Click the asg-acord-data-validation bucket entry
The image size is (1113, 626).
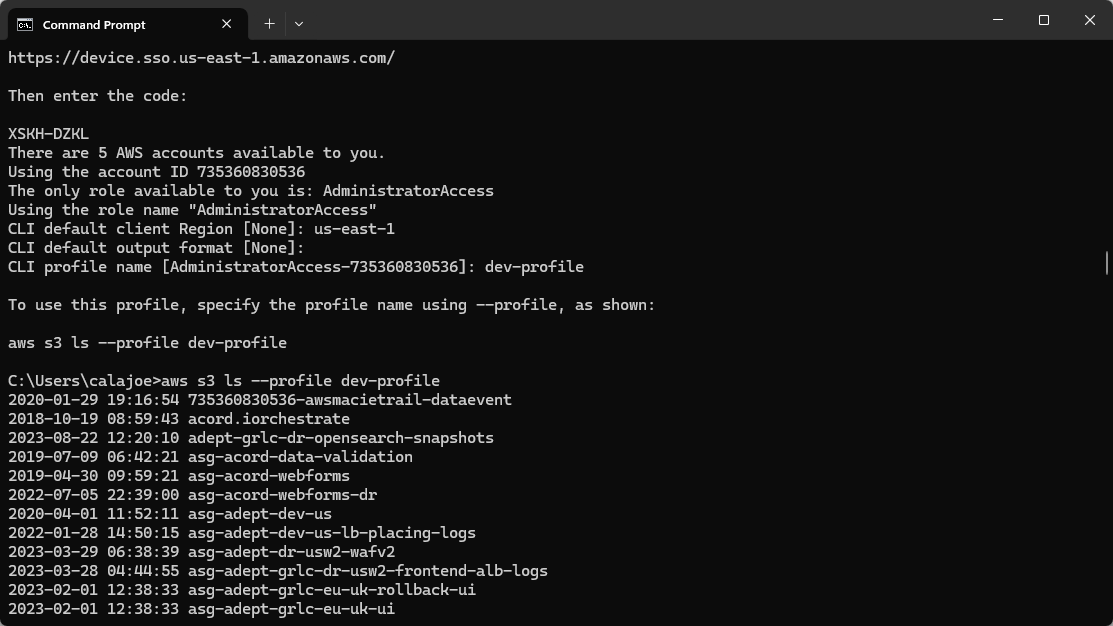point(300,457)
